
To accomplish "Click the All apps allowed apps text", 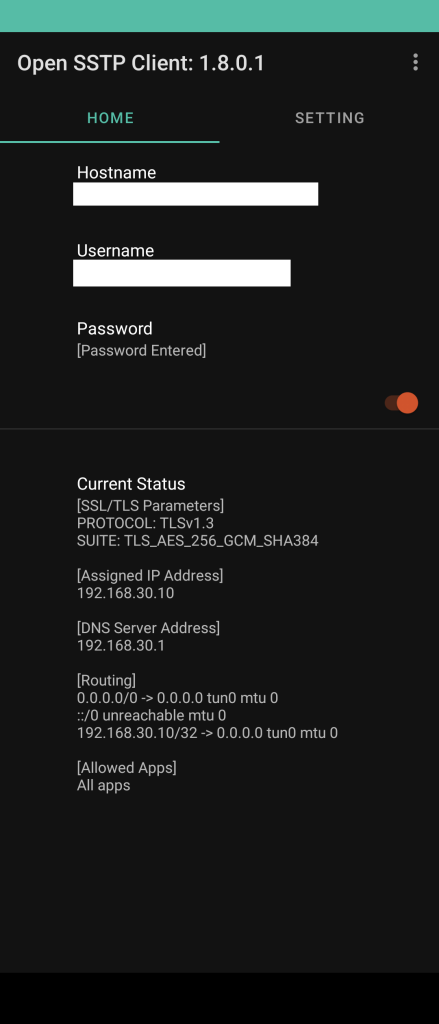I will coord(103,785).
